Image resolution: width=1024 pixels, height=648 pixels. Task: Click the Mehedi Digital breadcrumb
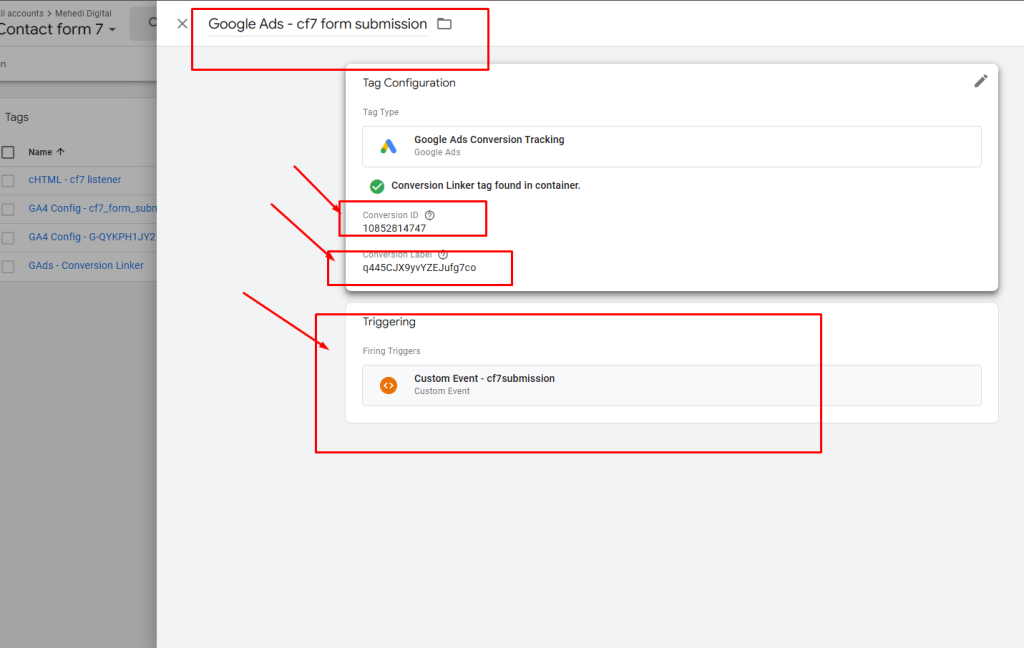tap(83, 13)
